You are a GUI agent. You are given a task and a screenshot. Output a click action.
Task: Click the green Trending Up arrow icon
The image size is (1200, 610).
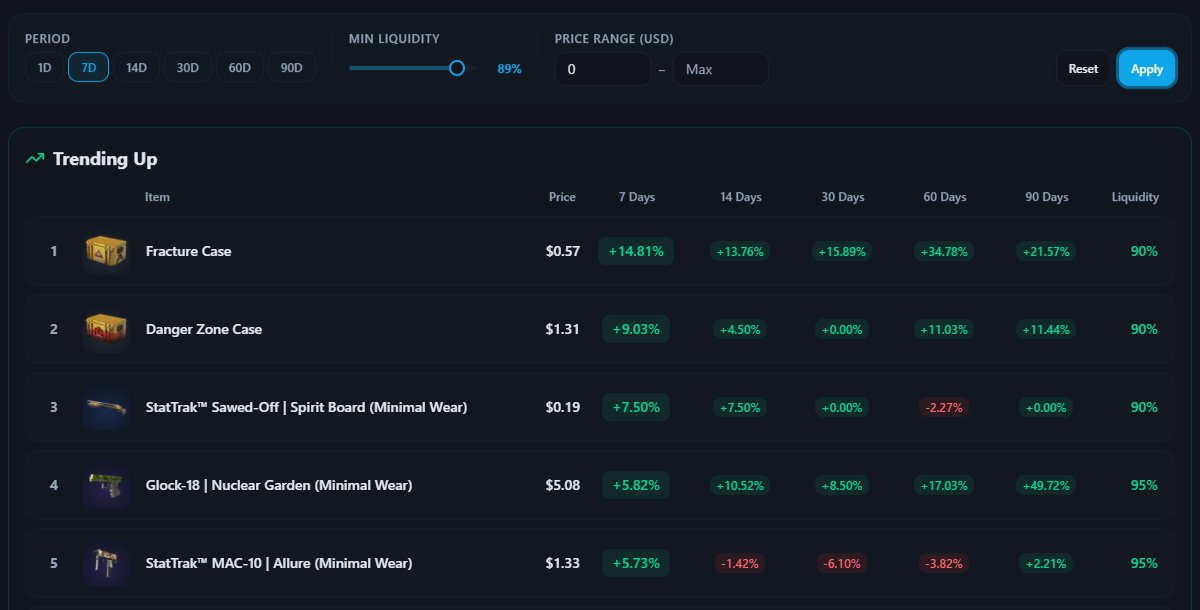point(34,157)
